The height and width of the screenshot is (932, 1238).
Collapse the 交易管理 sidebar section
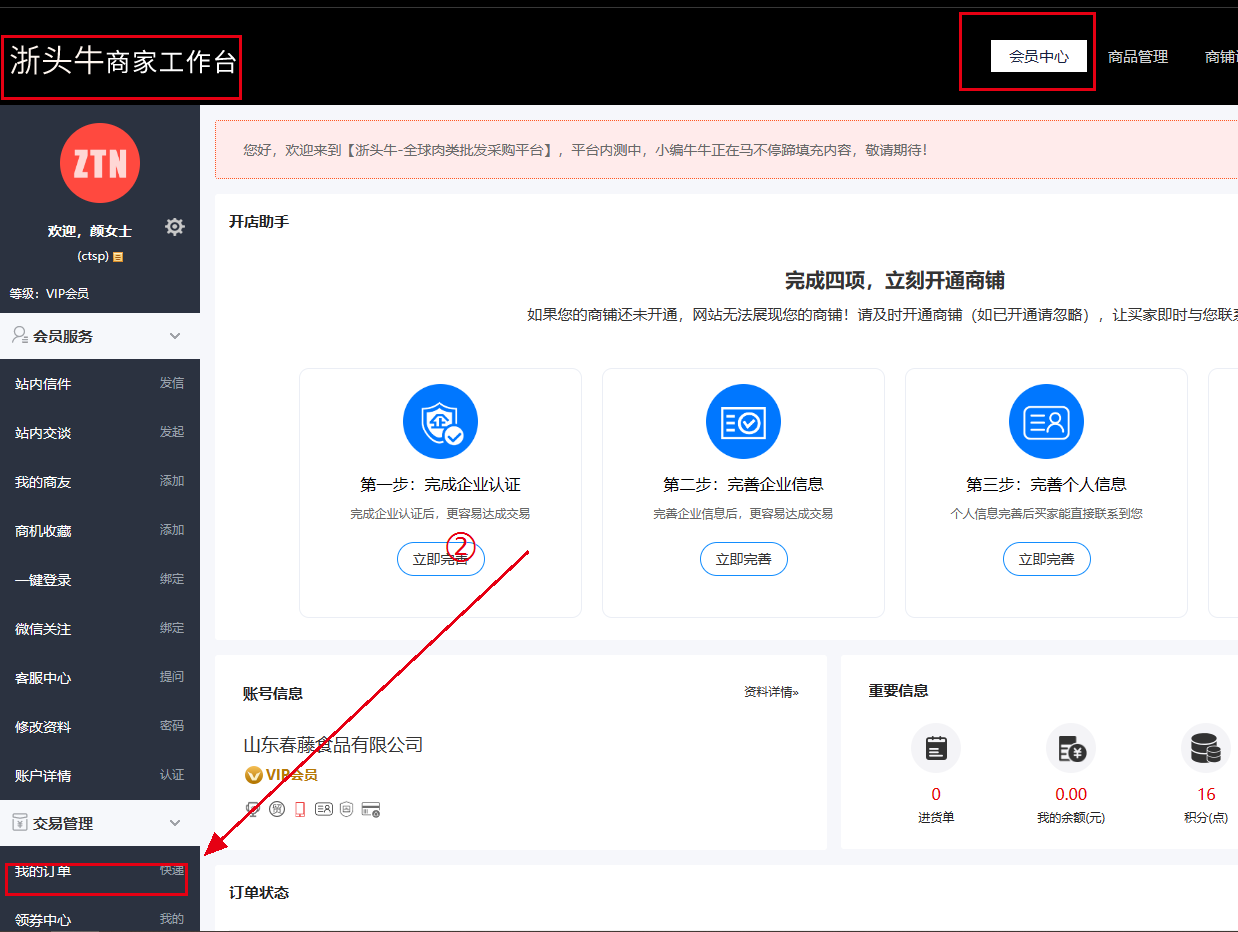(x=175, y=823)
